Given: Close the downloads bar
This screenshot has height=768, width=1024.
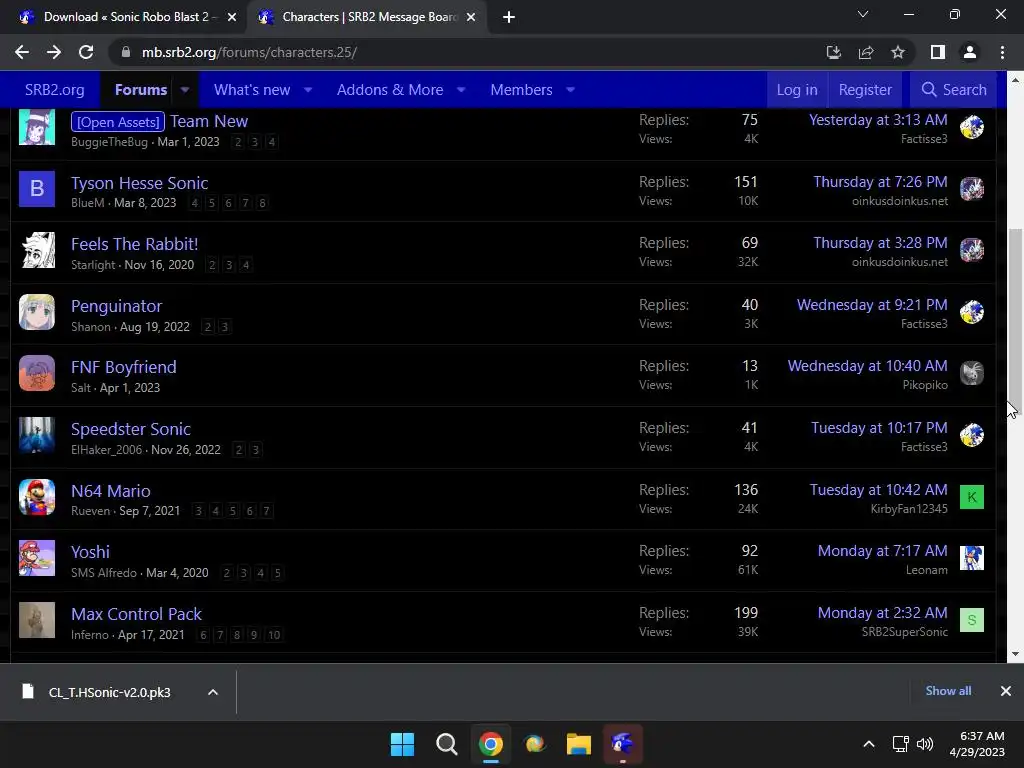Looking at the screenshot, I should pos(1006,691).
